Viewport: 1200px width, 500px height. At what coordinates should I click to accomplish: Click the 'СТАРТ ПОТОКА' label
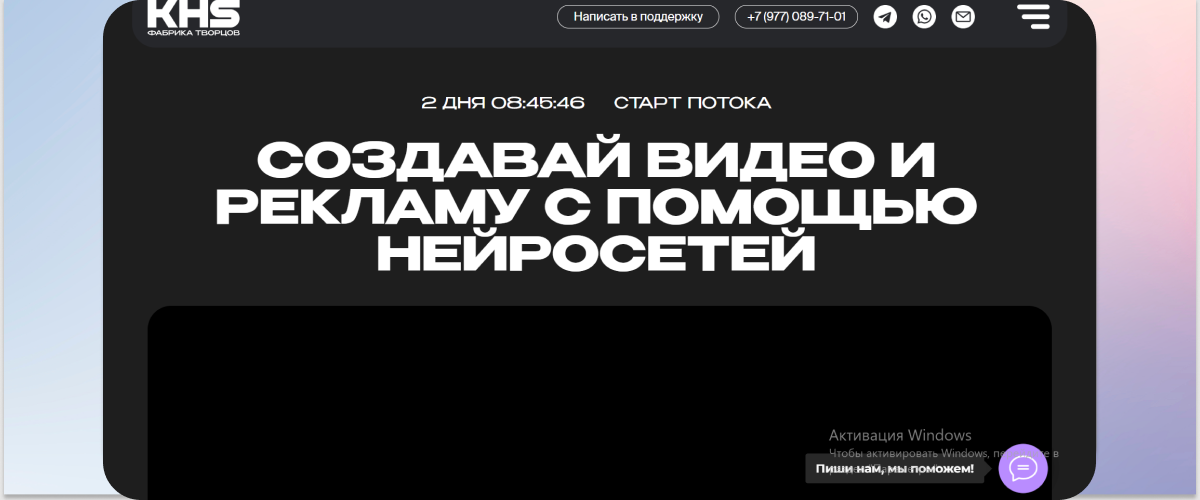tap(692, 103)
